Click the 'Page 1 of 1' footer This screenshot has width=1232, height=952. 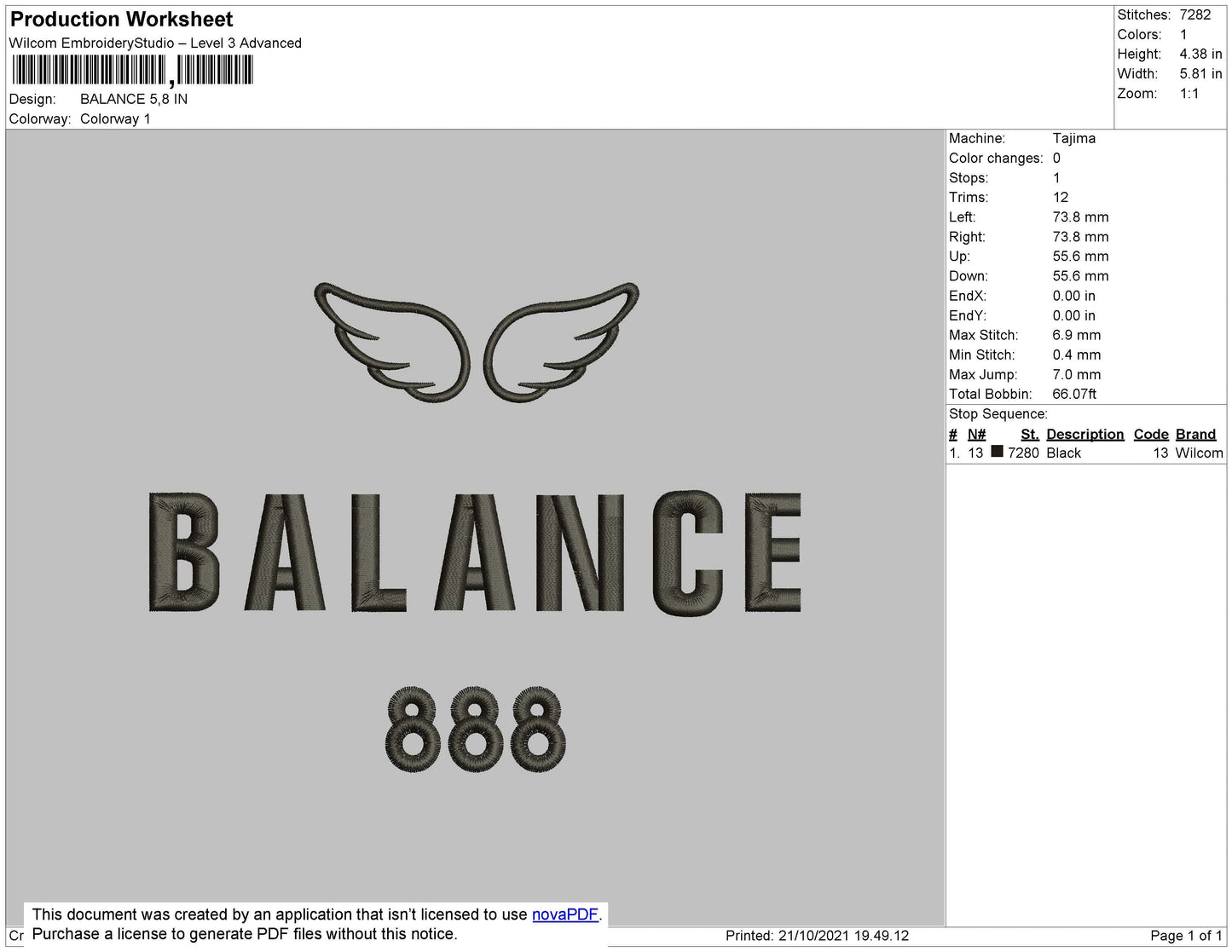[1187, 936]
